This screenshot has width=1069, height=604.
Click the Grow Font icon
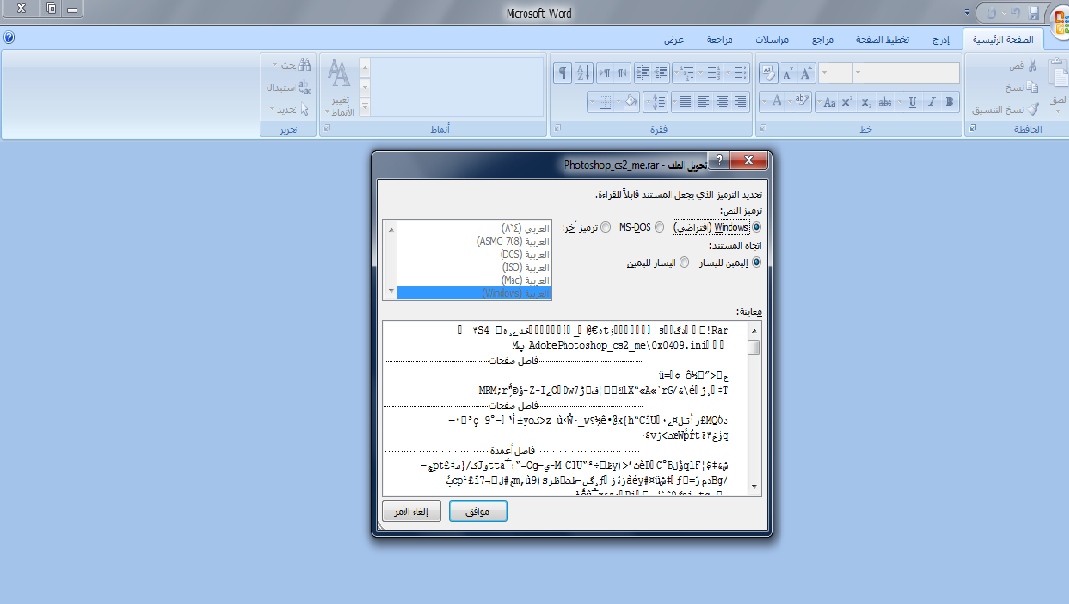(x=805, y=72)
